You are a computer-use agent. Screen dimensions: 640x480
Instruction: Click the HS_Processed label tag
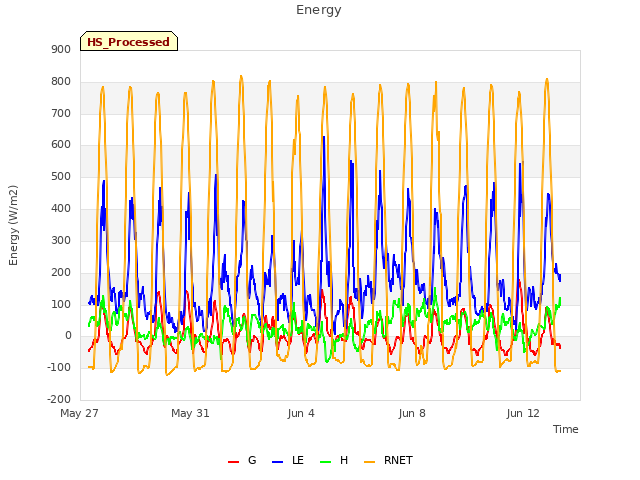click(129, 41)
